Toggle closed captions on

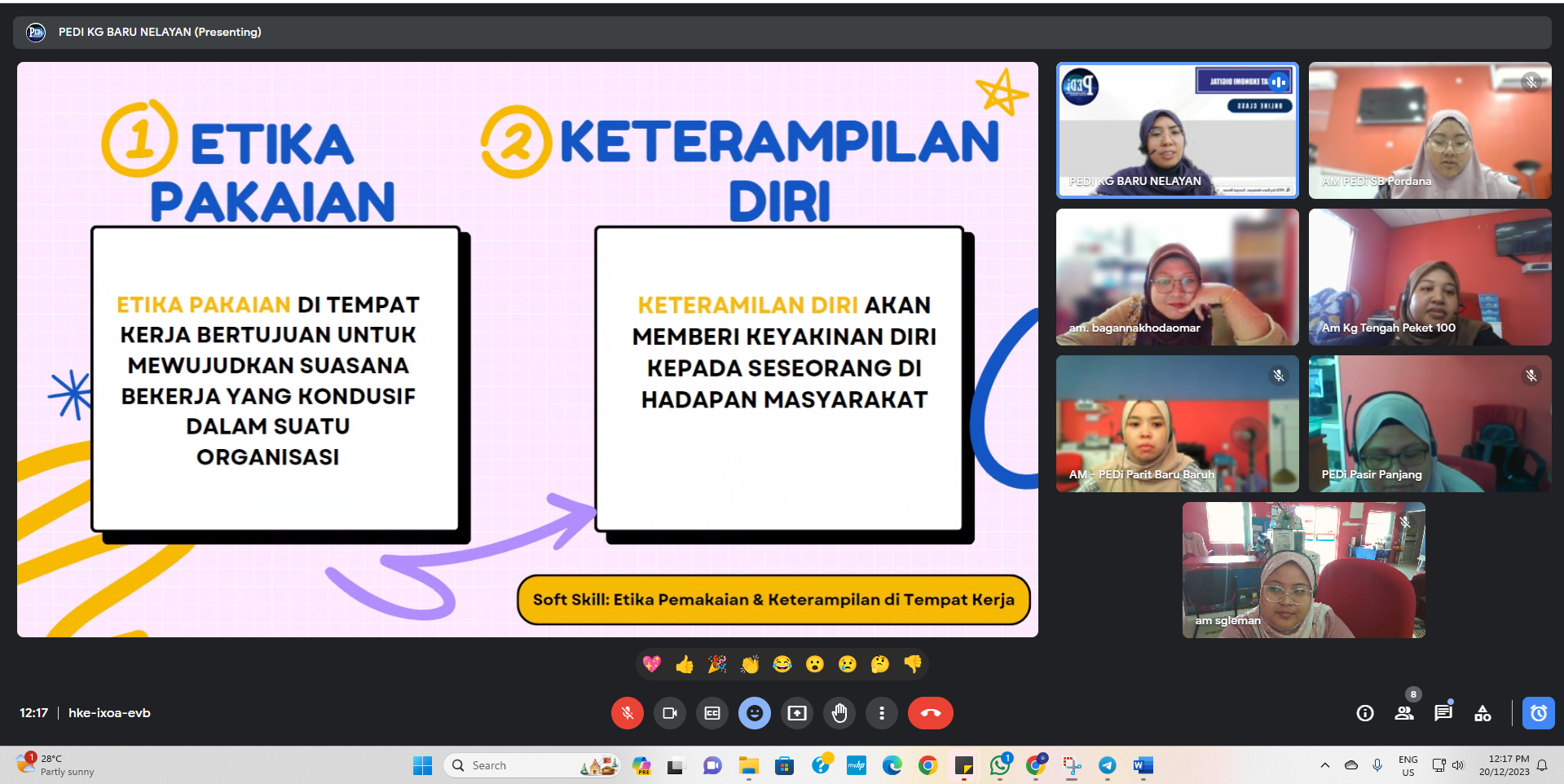[x=712, y=713]
